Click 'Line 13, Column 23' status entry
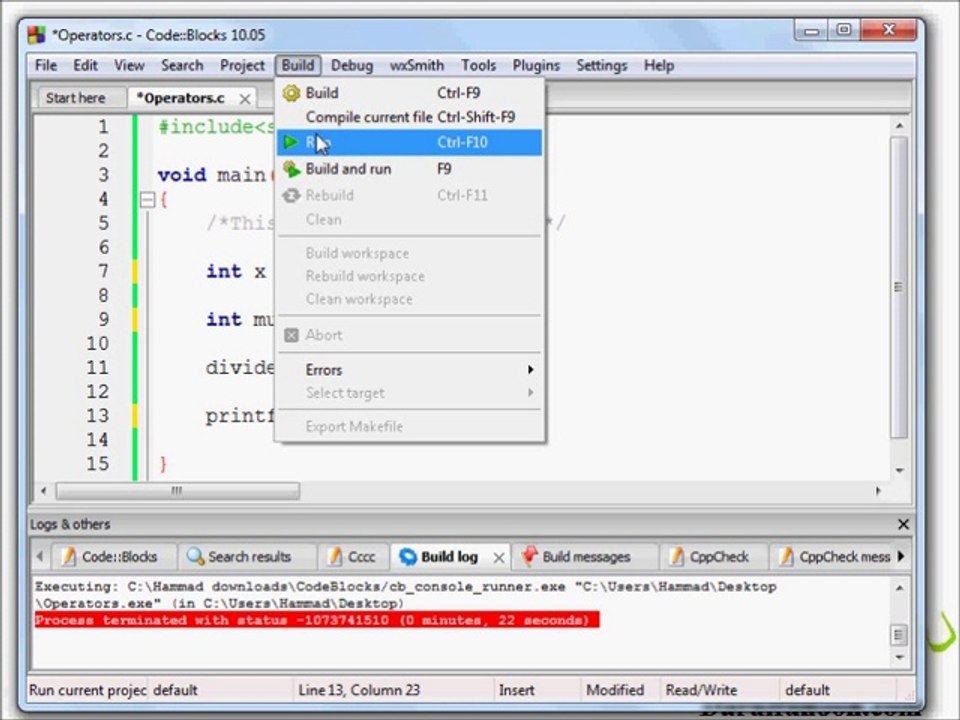This screenshot has height=720, width=960. click(x=359, y=690)
